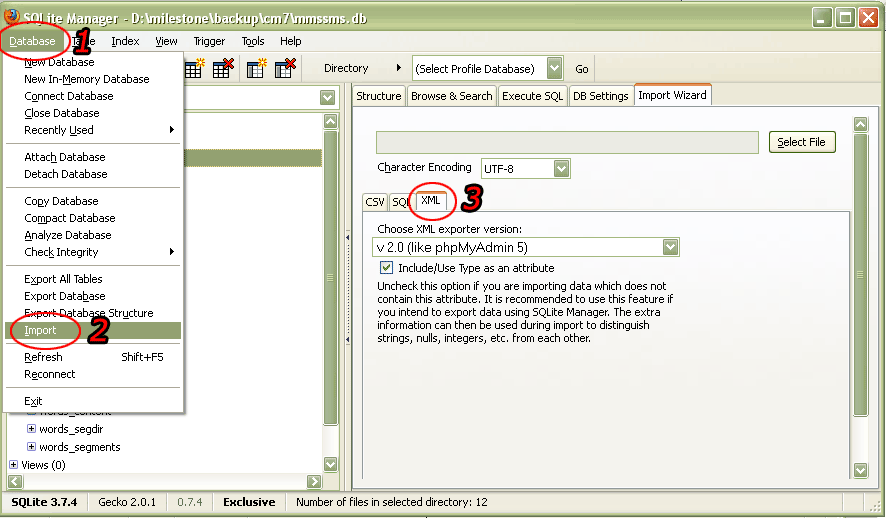Viewport: 886px width, 518px height.
Task: Expand the words_segdir table node
Action: (x=31, y=429)
